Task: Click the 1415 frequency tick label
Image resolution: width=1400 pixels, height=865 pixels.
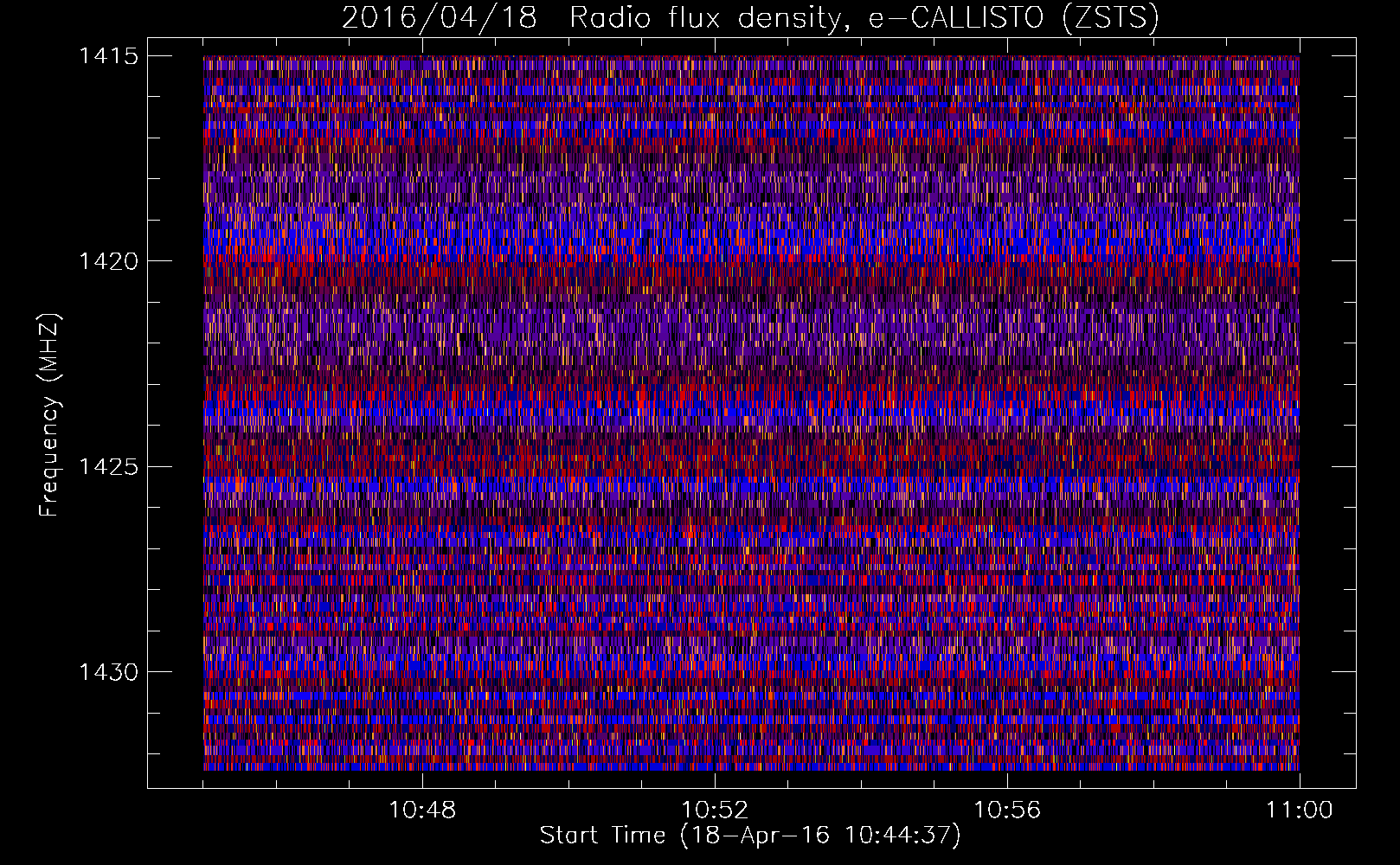Action: 108,56
